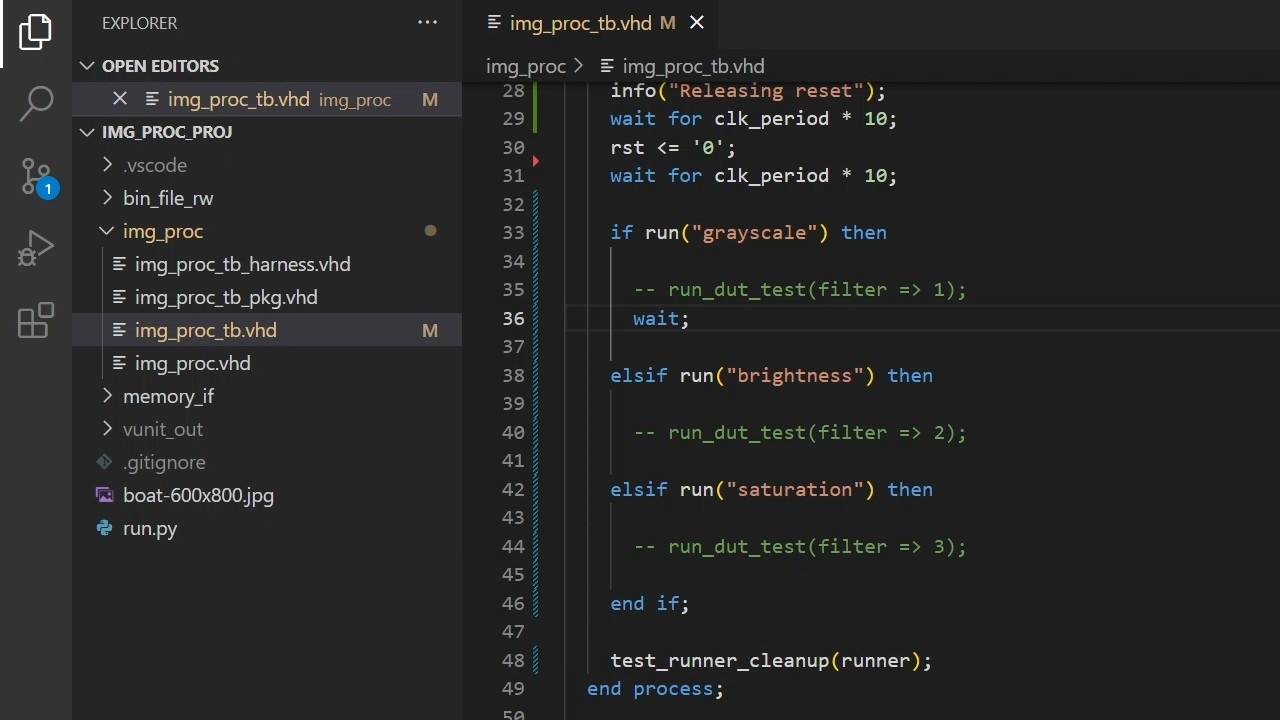Click the img_proc breadcrumb segment
Viewport: 1280px width, 720px height.
tap(526, 66)
